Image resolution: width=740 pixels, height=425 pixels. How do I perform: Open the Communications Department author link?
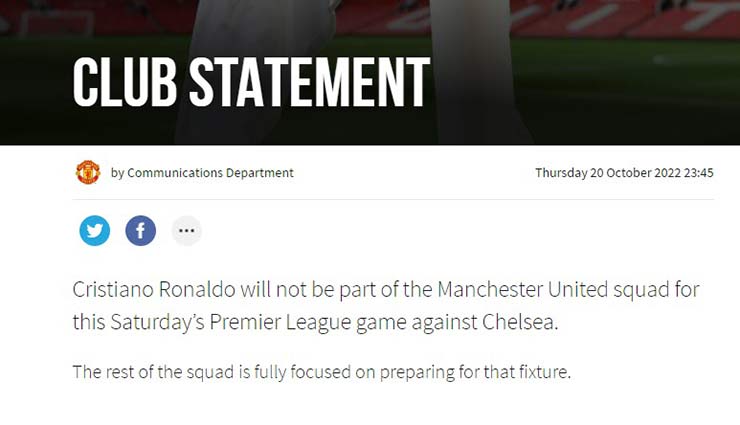point(210,173)
